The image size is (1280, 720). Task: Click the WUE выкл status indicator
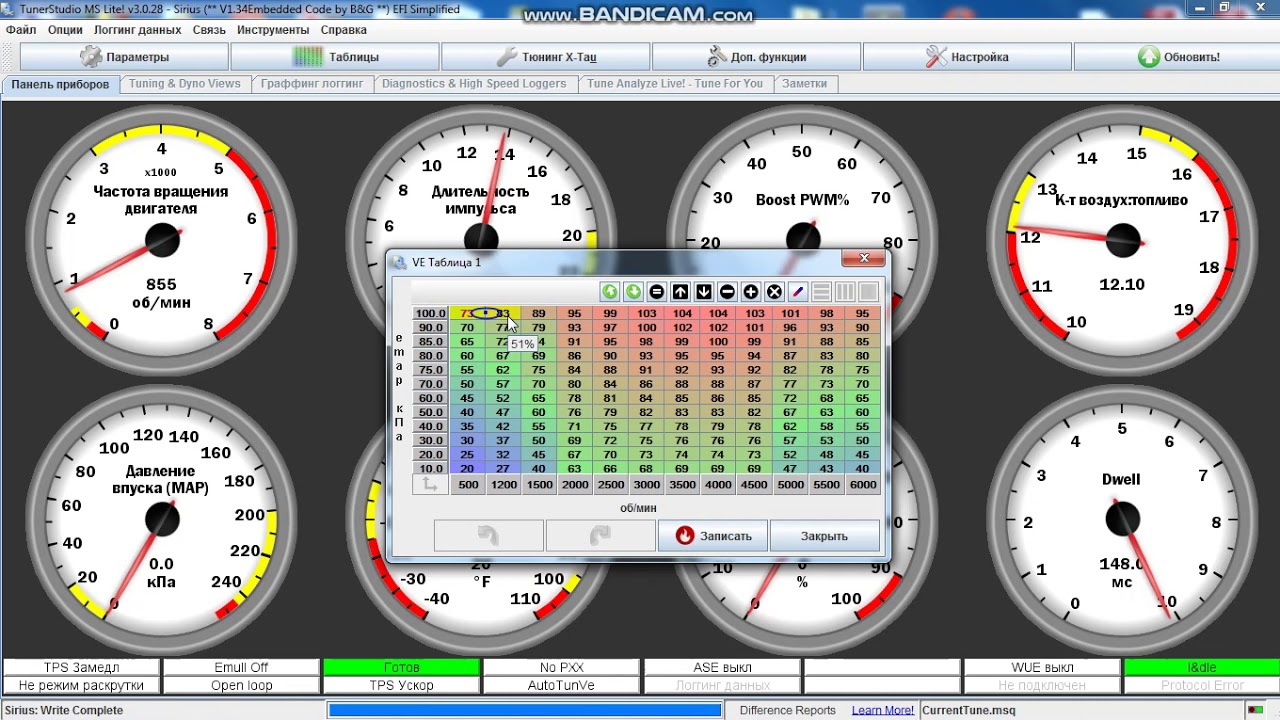tap(1042, 667)
